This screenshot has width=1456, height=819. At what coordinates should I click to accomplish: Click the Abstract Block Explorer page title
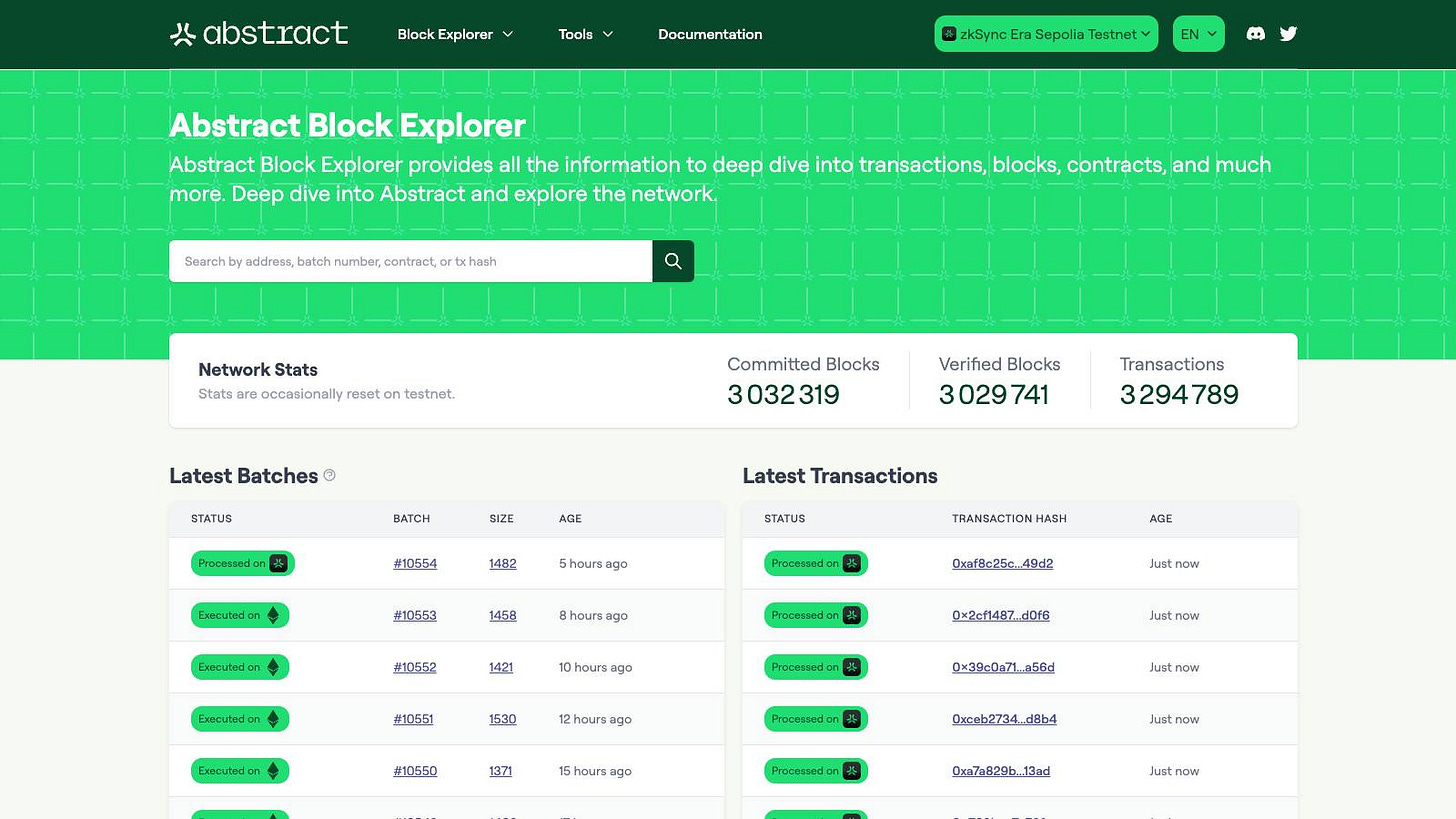(347, 125)
